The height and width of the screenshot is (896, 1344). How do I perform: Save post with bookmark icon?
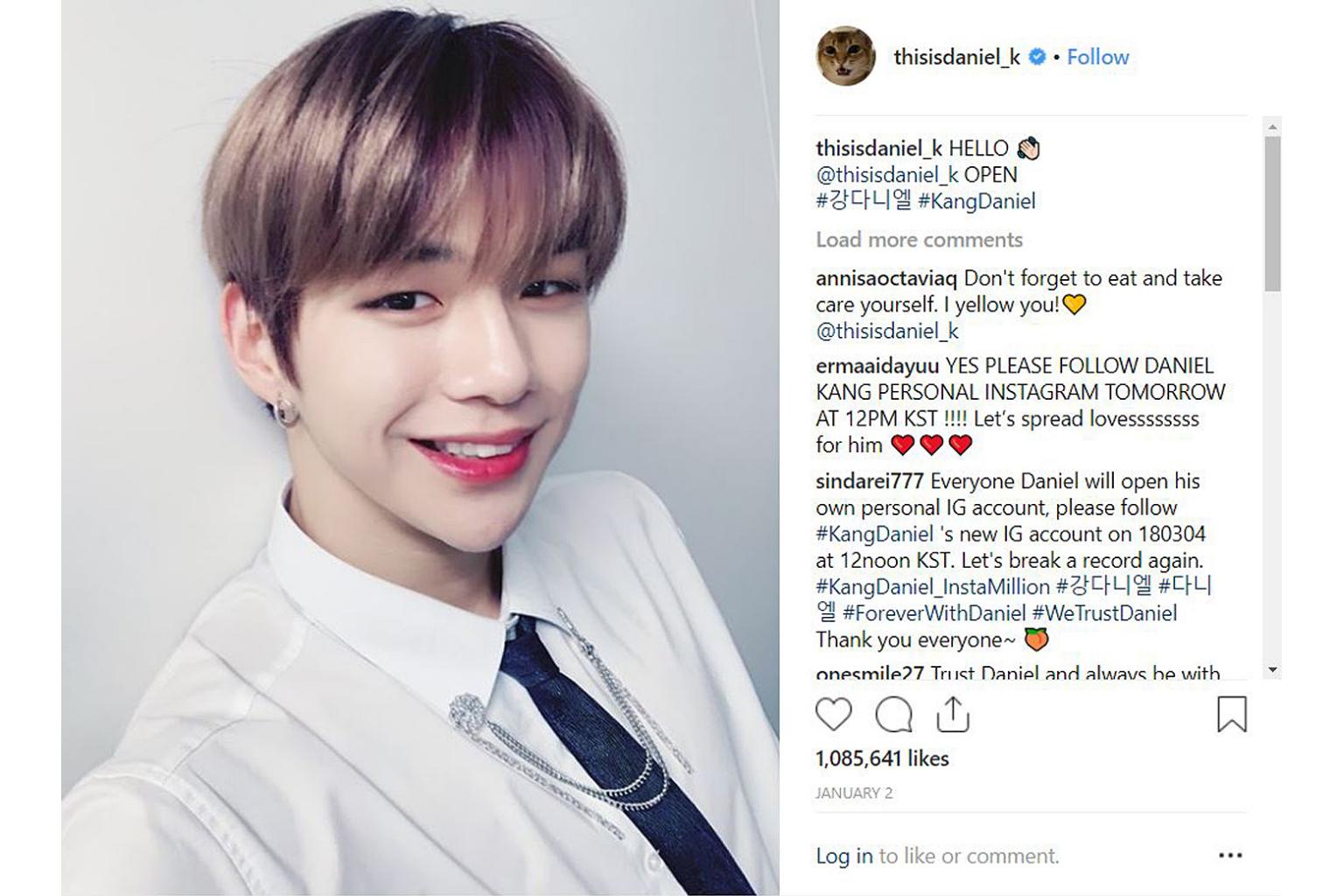pyautogui.click(x=1231, y=714)
